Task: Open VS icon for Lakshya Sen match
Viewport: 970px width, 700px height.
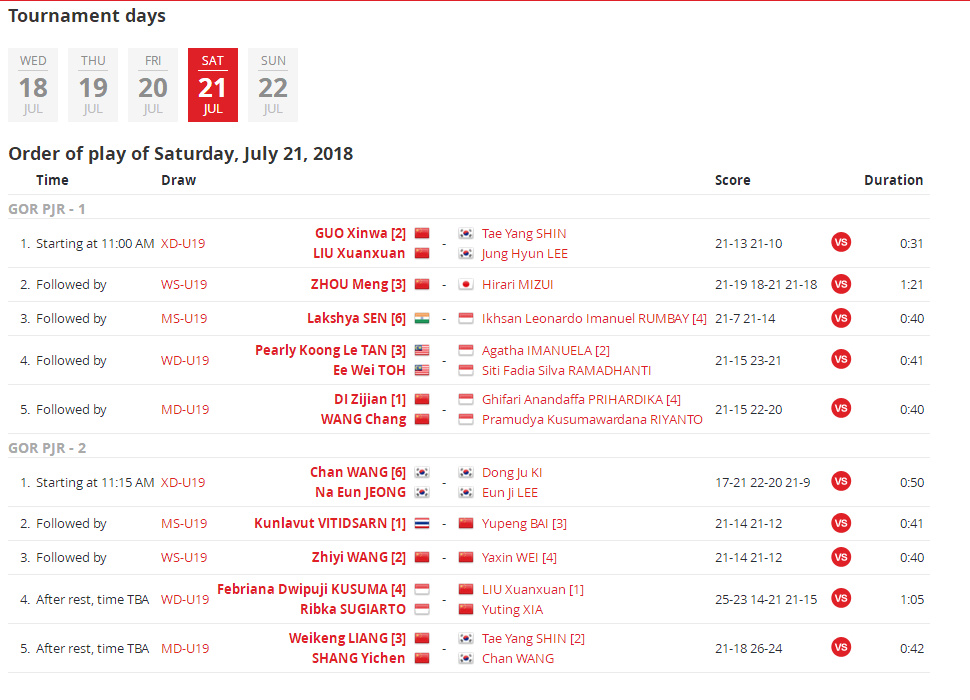Action: (x=841, y=318)
